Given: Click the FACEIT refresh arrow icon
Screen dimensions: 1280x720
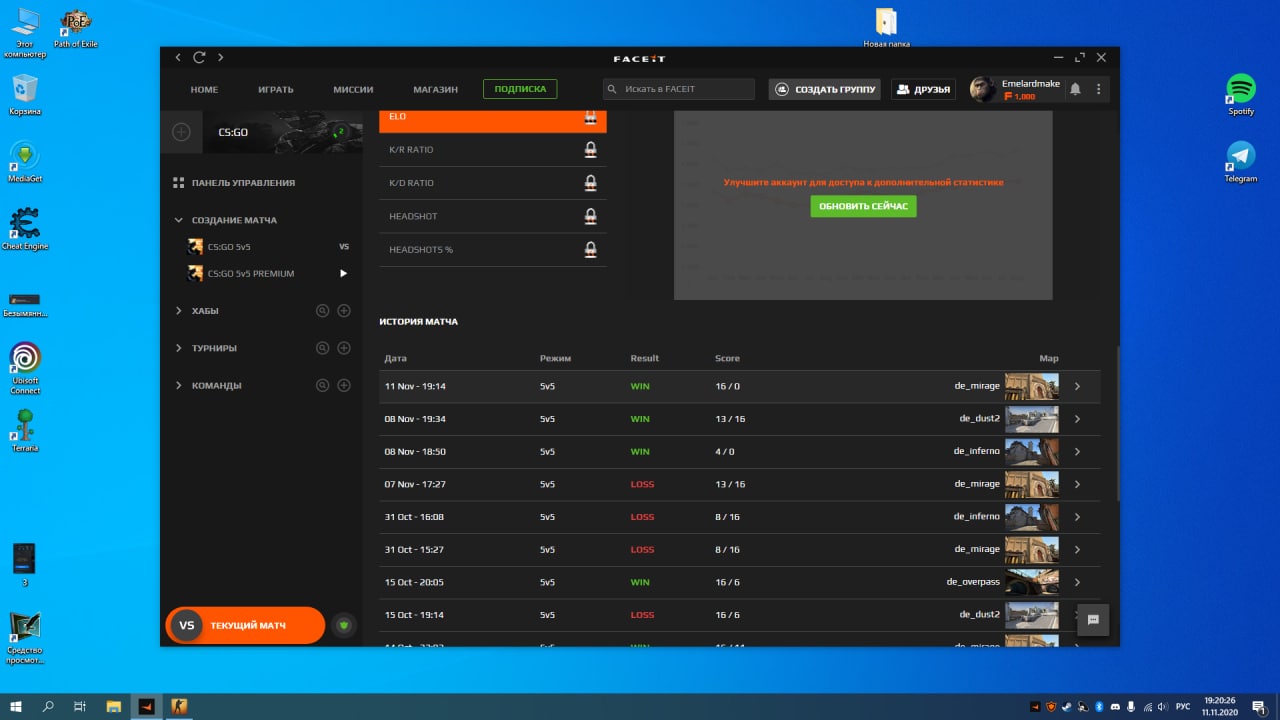Looking at the screenshot, I should pyautogui.click(x=199, y=58).
